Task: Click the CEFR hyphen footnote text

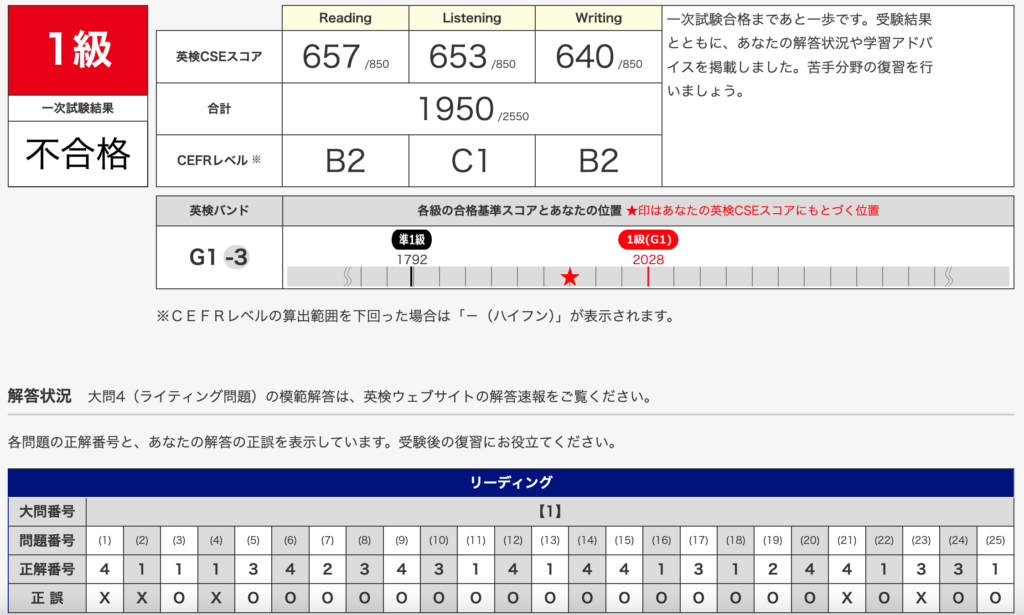Action: pyautogui.click(x=415, y=316)
